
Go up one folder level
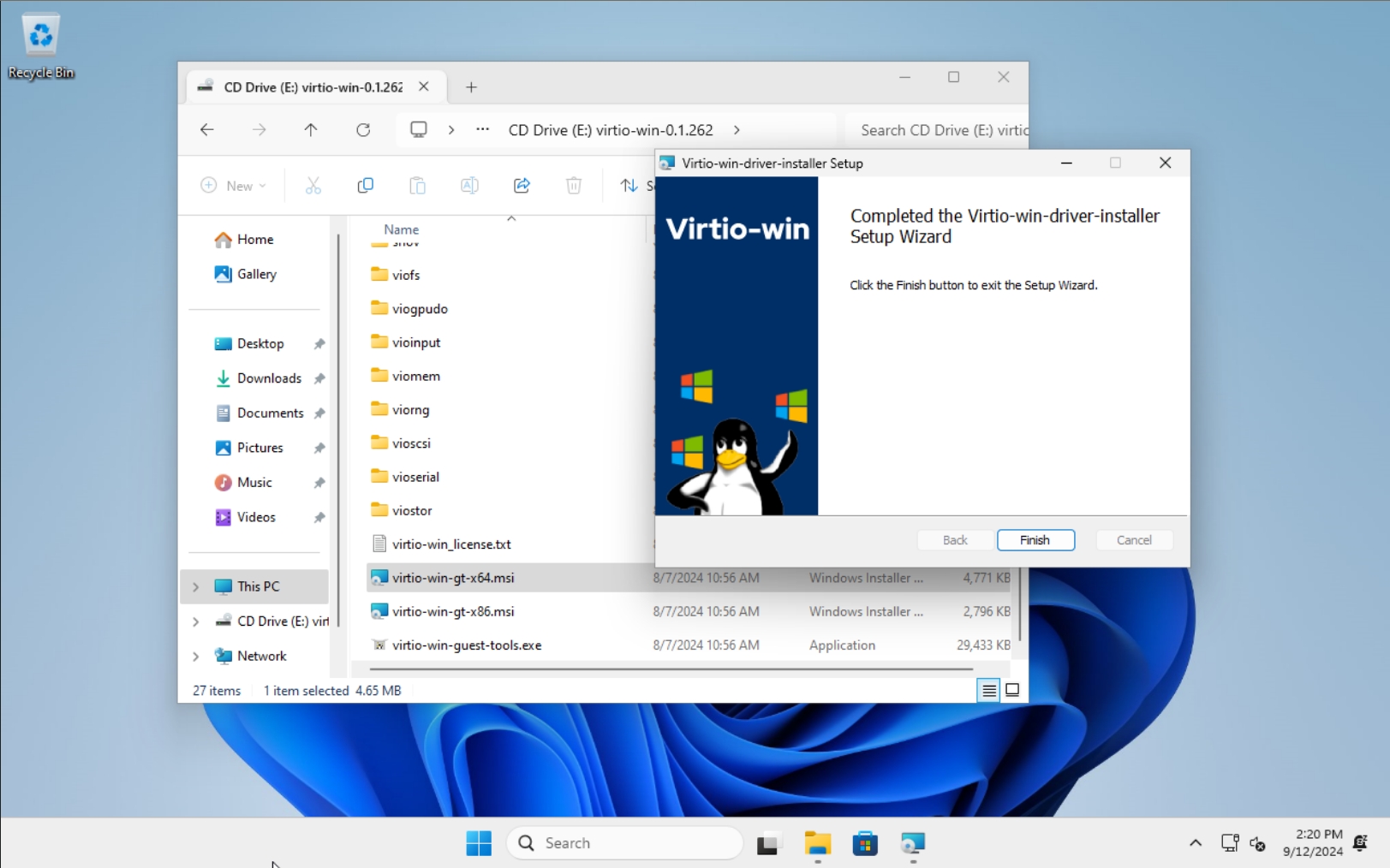311,130
